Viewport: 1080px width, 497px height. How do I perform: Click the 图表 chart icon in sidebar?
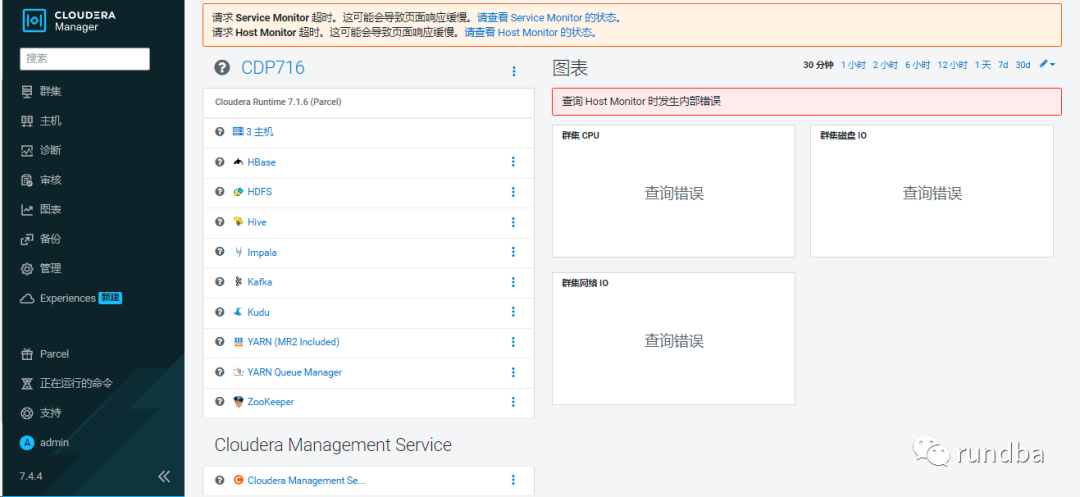click(28, 210)
